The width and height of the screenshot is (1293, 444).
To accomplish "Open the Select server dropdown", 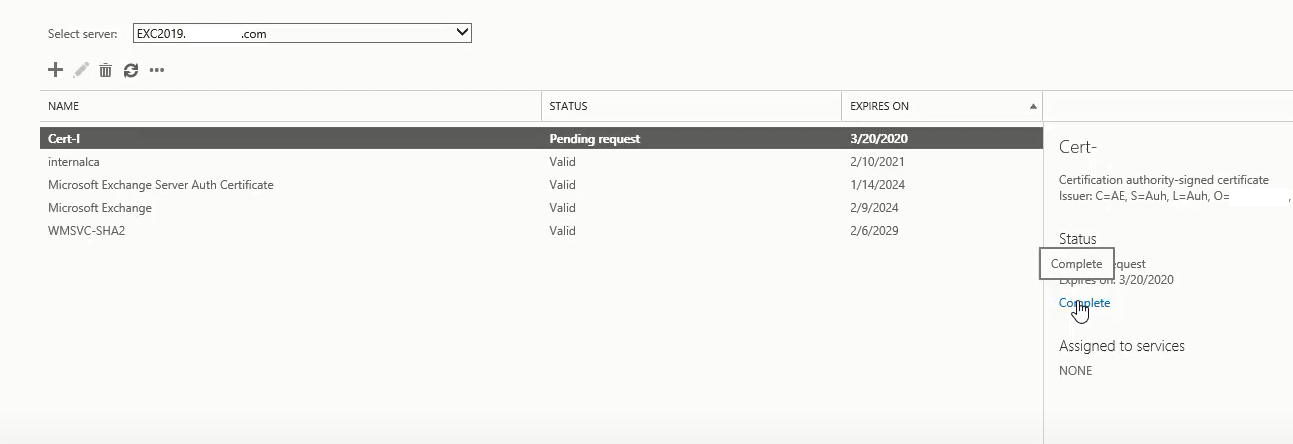I will [302, 33].
